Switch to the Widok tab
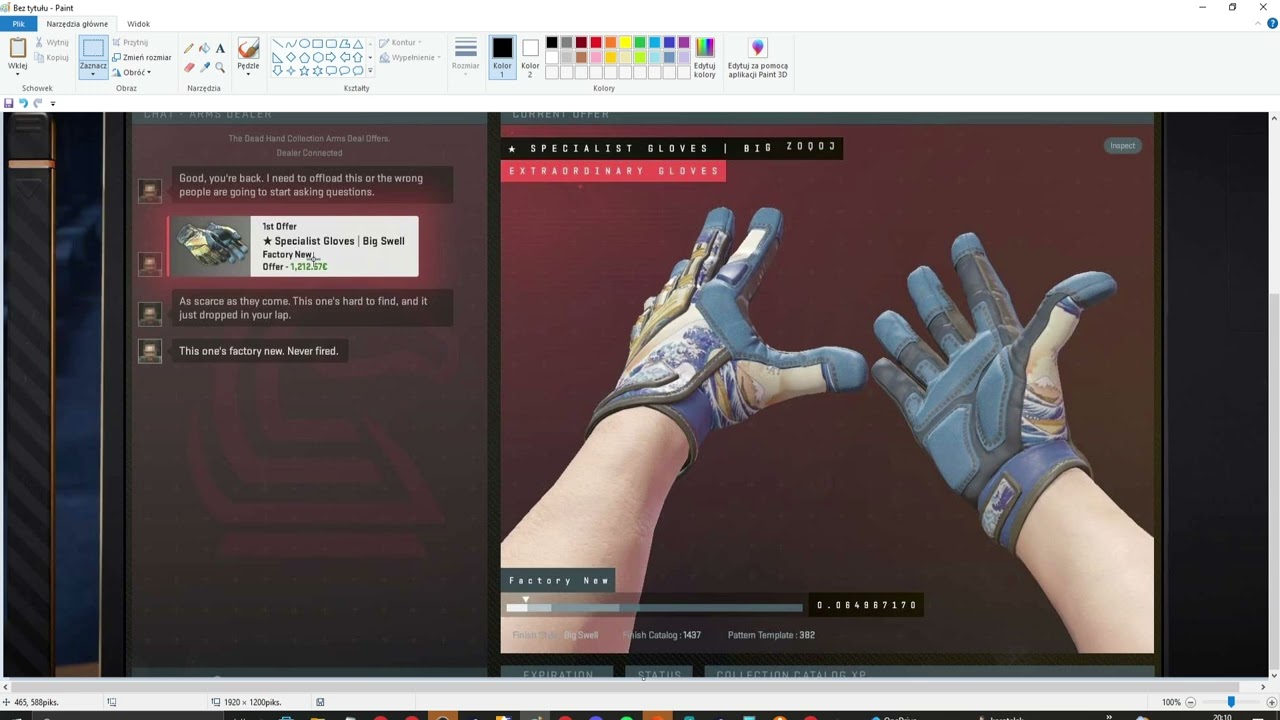Viewport: 1280px width, 720px height. (138, 24)
